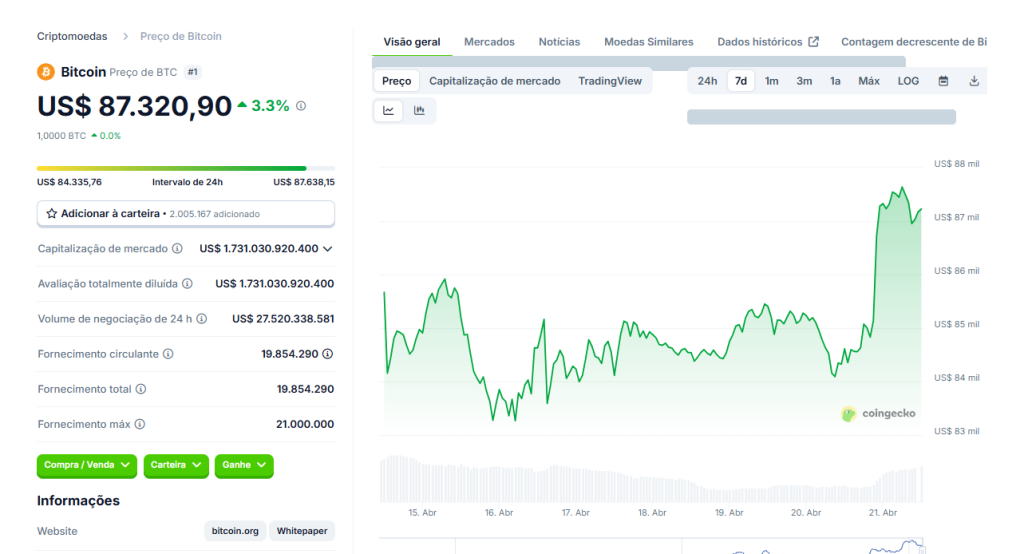The height and width of the screenshot is (554, 1024).
Task: Show info for Fornecimento total
Action: (140, 389)
